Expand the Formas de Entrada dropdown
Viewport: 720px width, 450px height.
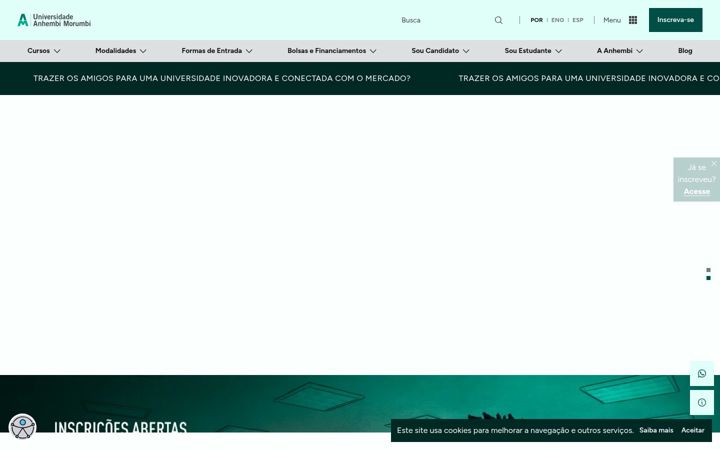(x=217, y=51)
